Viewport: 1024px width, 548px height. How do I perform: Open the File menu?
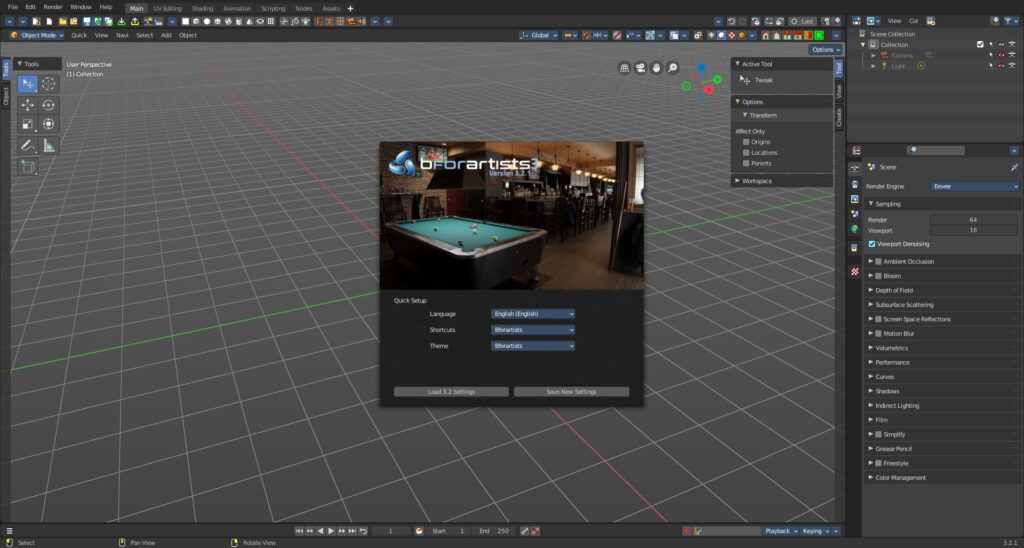tap(12, 7)
